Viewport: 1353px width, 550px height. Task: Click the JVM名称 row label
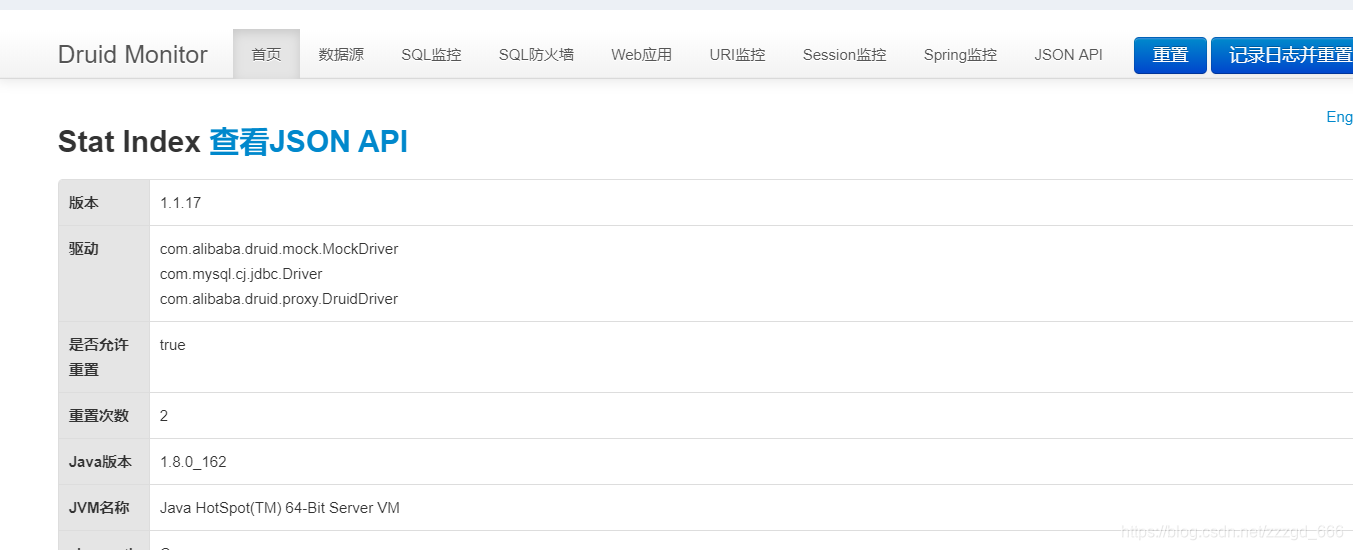pos(99,508)
